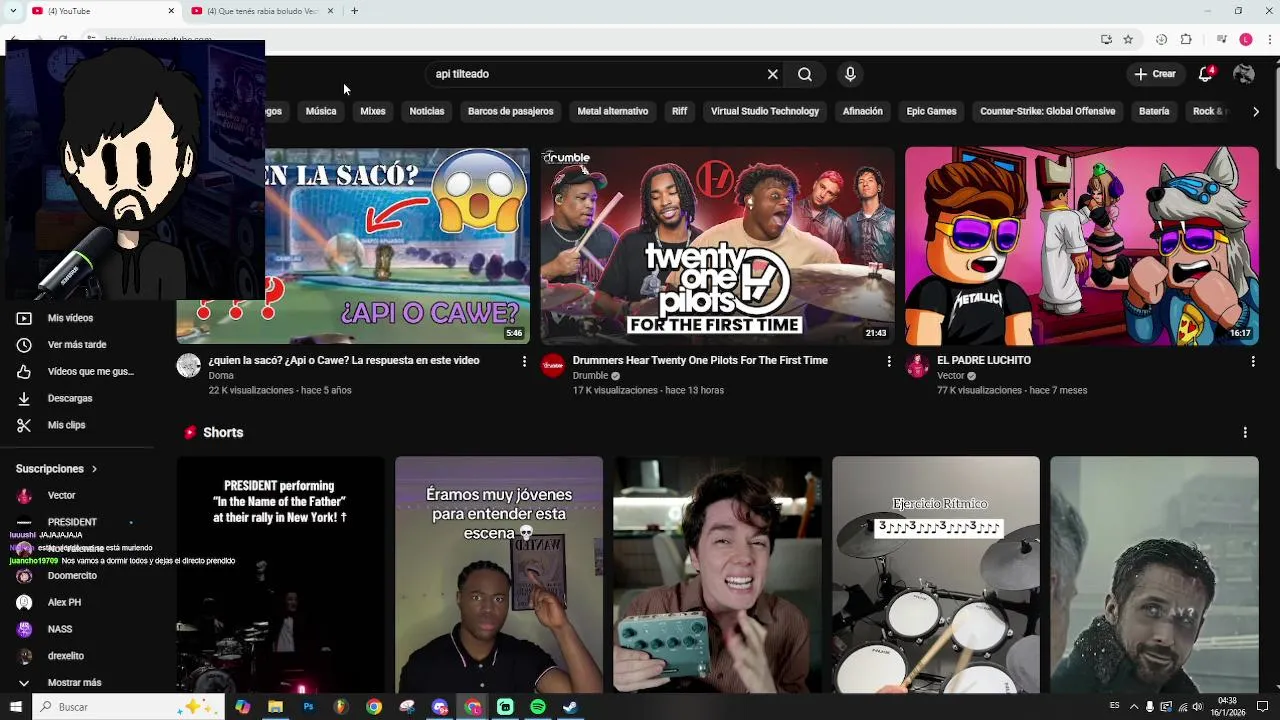Viewport: 1280px width, 720px height.
Task: Bookmark this page with the star
Action: pyautogui.click(x=1128, y=40)
